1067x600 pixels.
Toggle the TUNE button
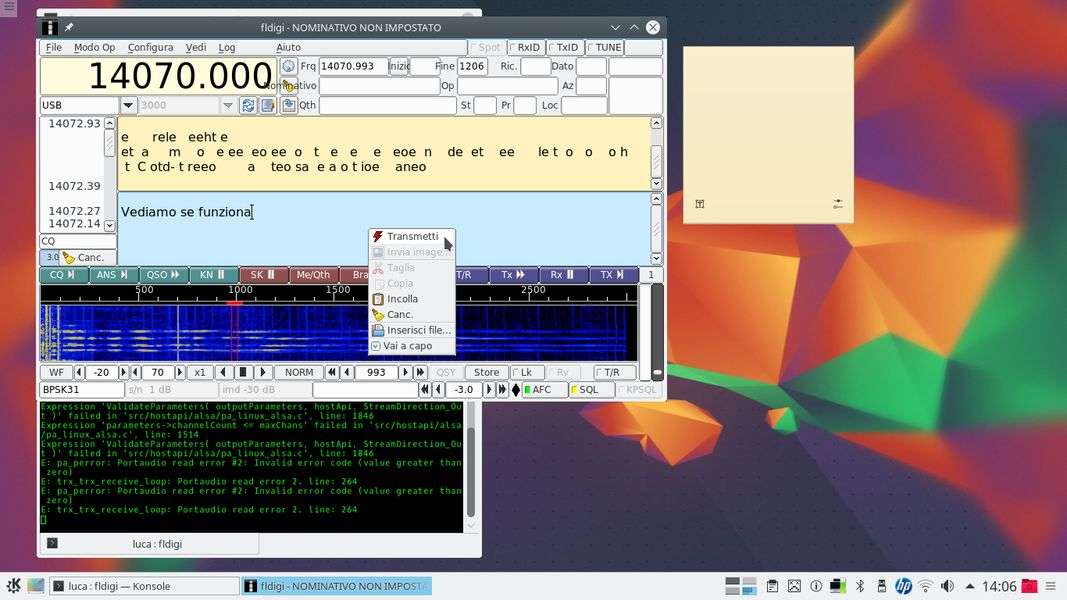[604, 47]
